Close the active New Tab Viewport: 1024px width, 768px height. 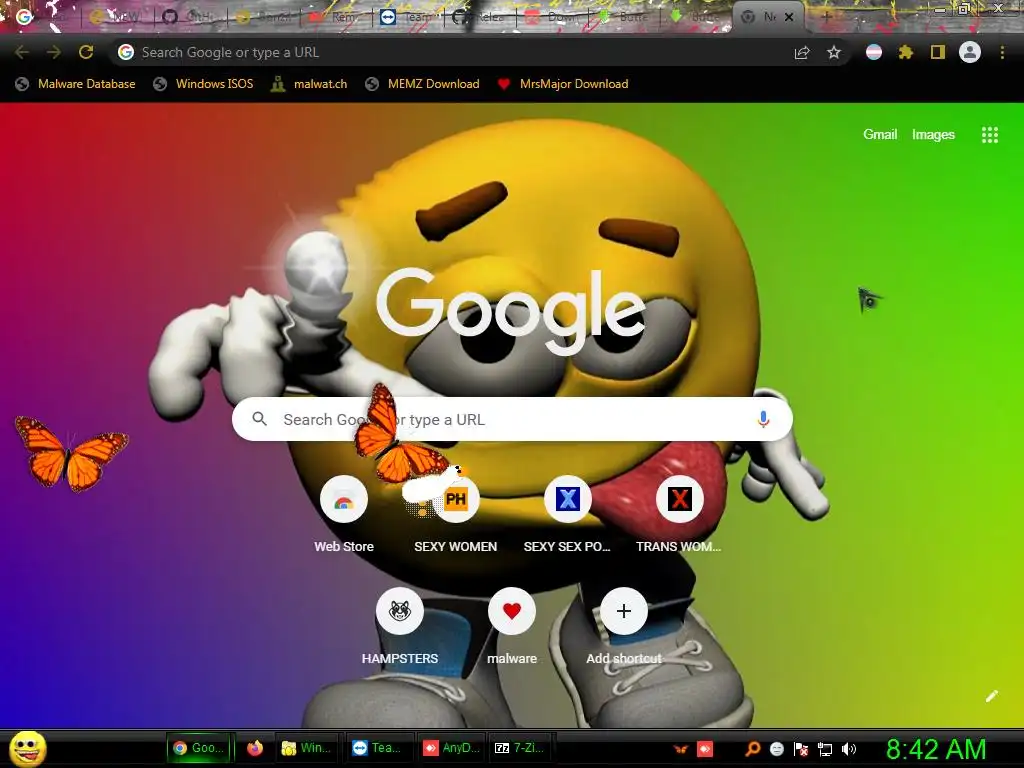tap(789, 17)
